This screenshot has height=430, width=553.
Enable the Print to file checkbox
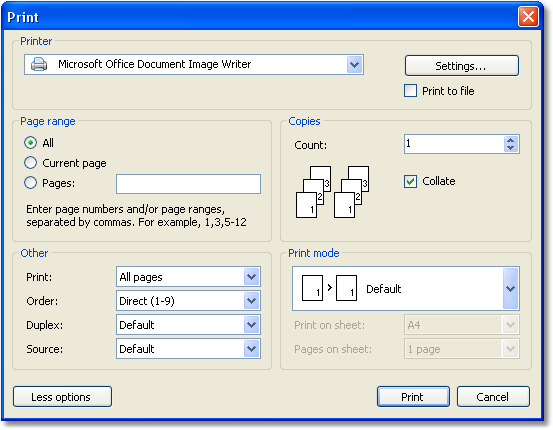coord(410,91)
